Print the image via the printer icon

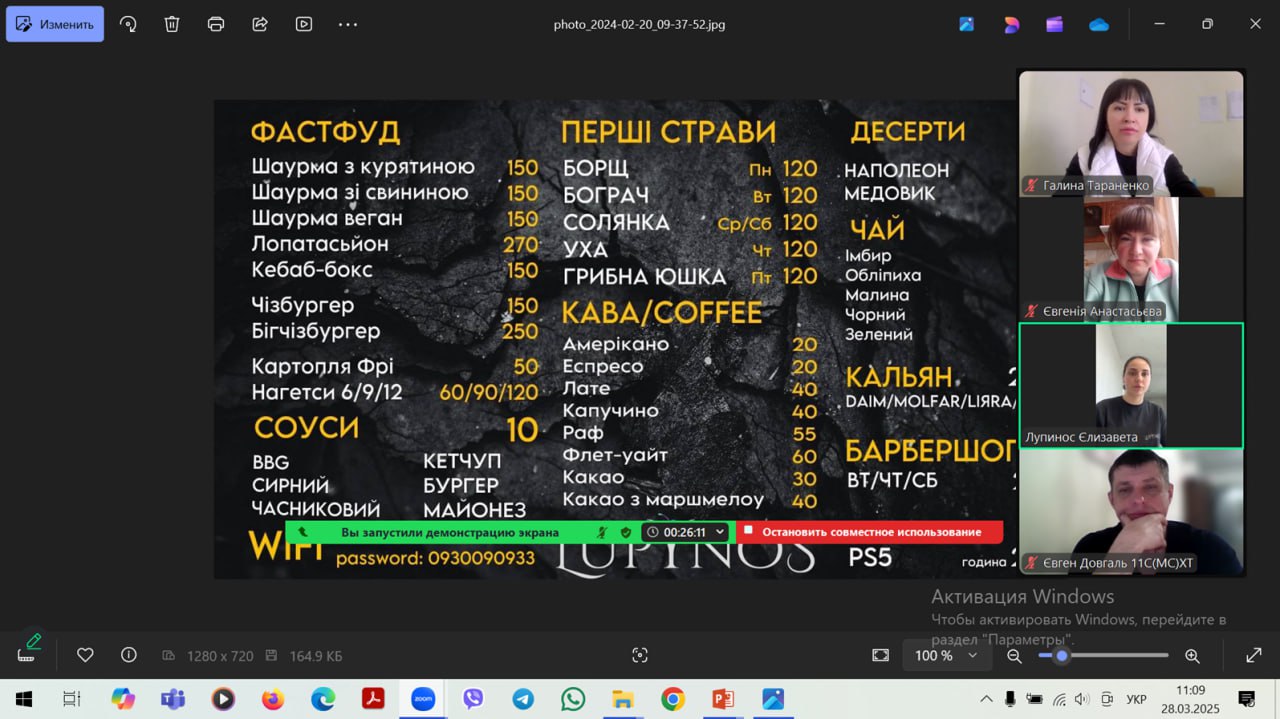(216, 24)
